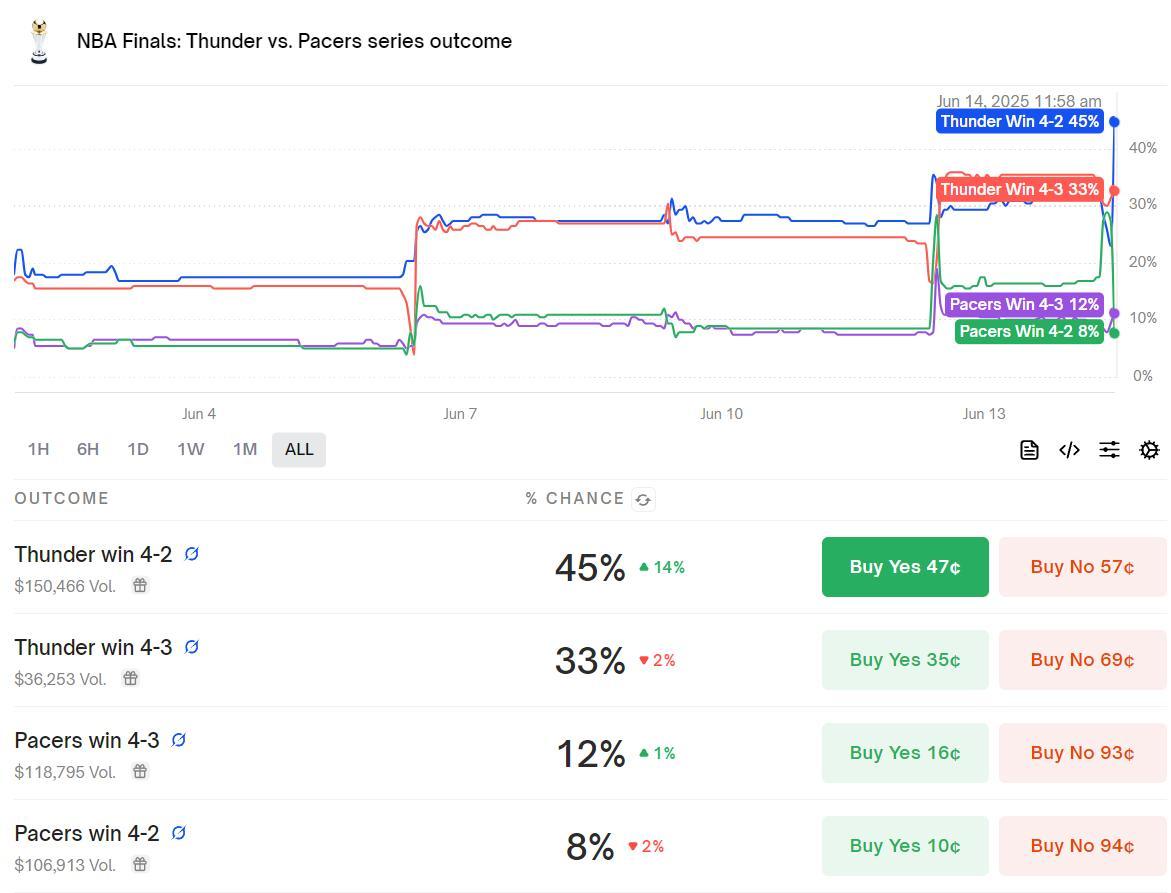
Task: Click gift icon under Thunder win 4-2
Action: (140, 586)
